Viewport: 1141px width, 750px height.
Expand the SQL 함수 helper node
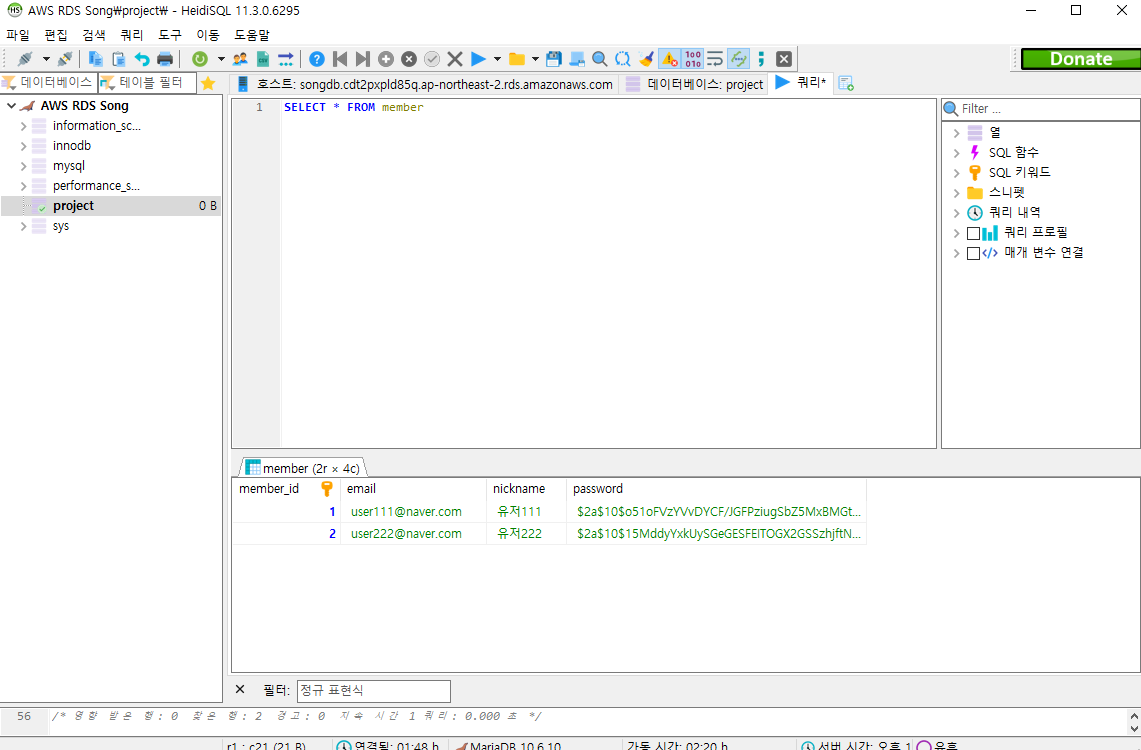pos(956,153)
